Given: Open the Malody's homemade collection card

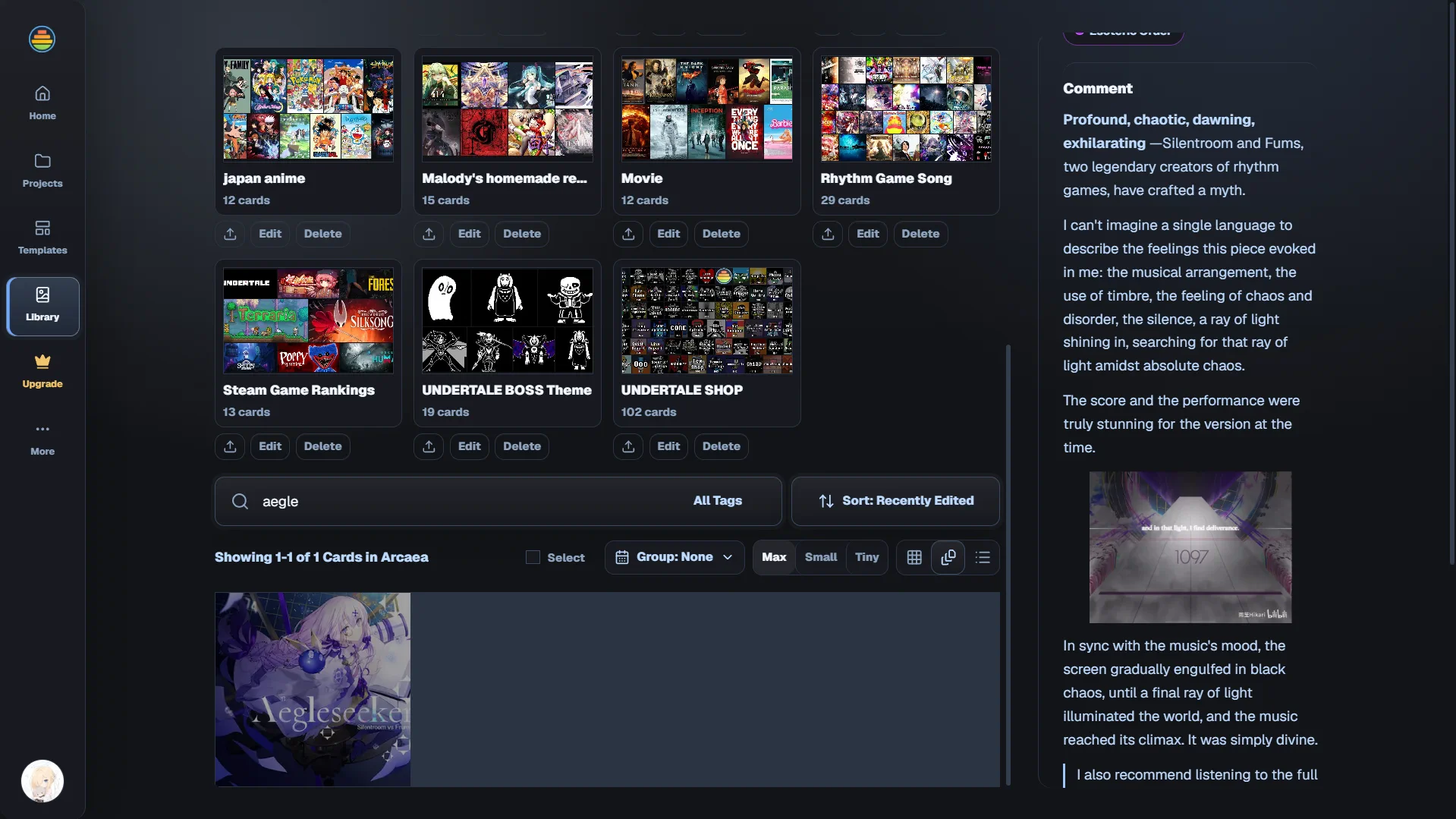Looking at the screenshot, I should pos(508,132).
